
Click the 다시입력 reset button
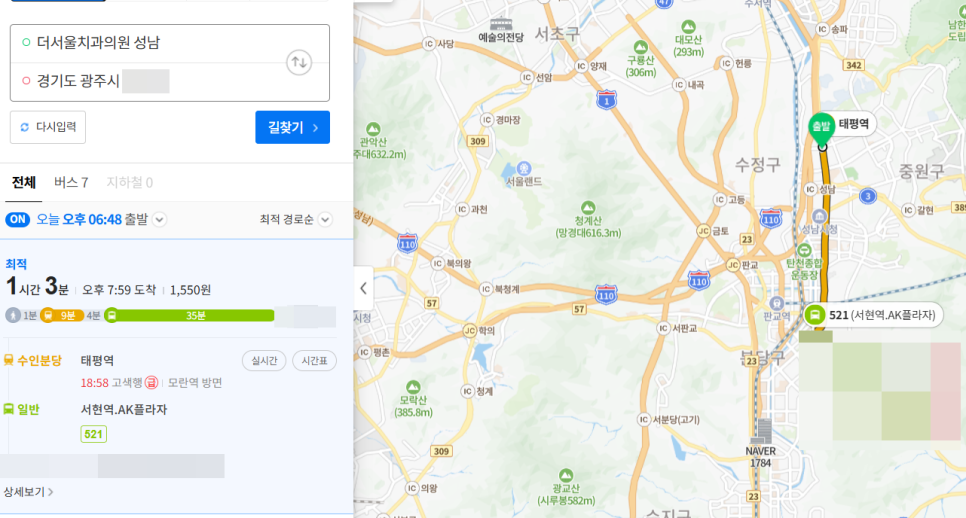[x=48, y=128]
